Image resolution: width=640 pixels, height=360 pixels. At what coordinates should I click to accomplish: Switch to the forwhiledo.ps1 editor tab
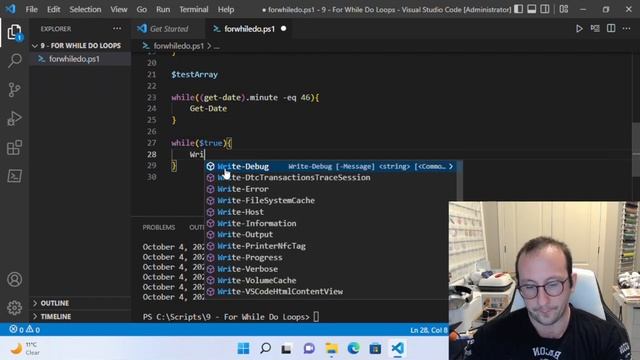pos(249,29)
